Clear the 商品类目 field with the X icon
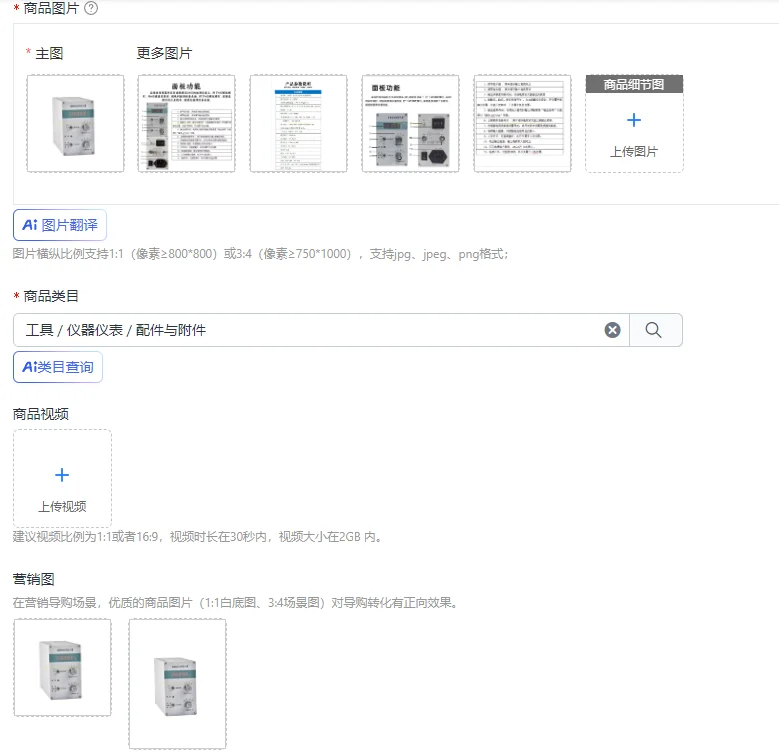Screen dimensions: 779x753 pyautogui.click(x=612, y=330)
